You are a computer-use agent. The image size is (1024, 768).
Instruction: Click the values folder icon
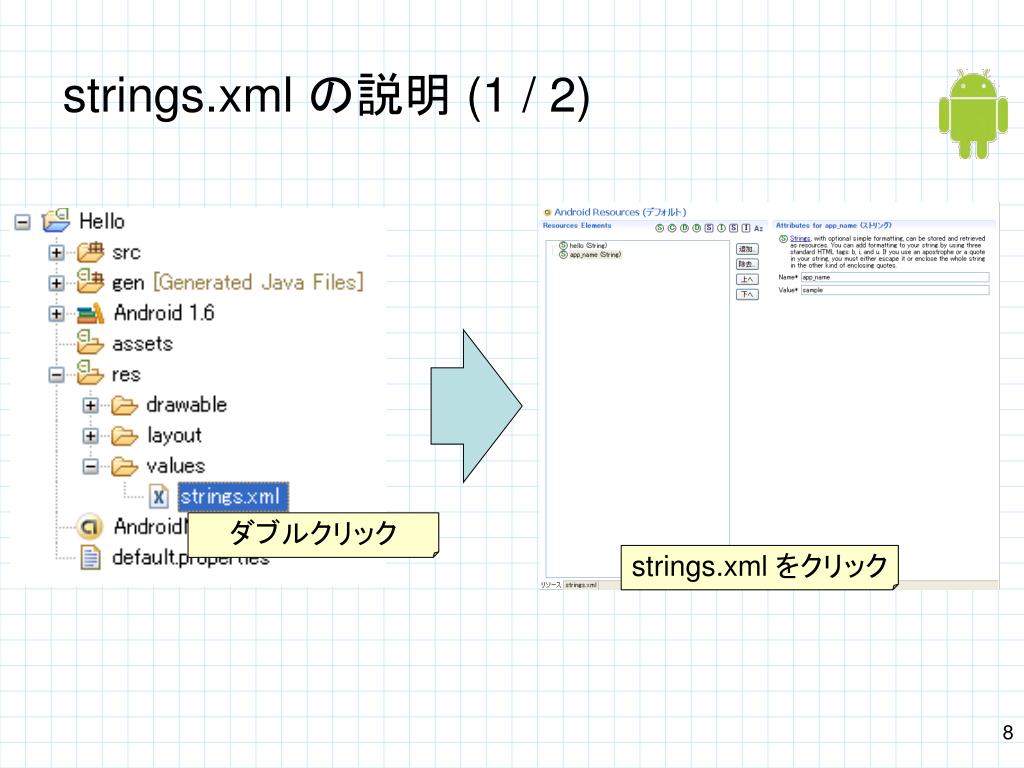click(x=124, y=466)
